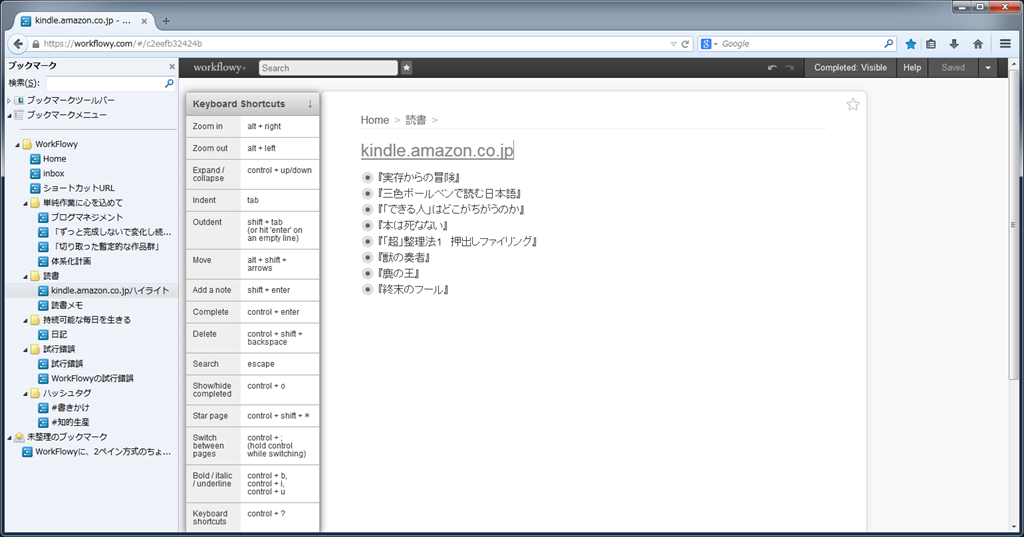The width and height of the screenshot is (1024, 537).
Task: Click the search magnifier in Google box
Action: pyautogui.click(x=889, y=44)
